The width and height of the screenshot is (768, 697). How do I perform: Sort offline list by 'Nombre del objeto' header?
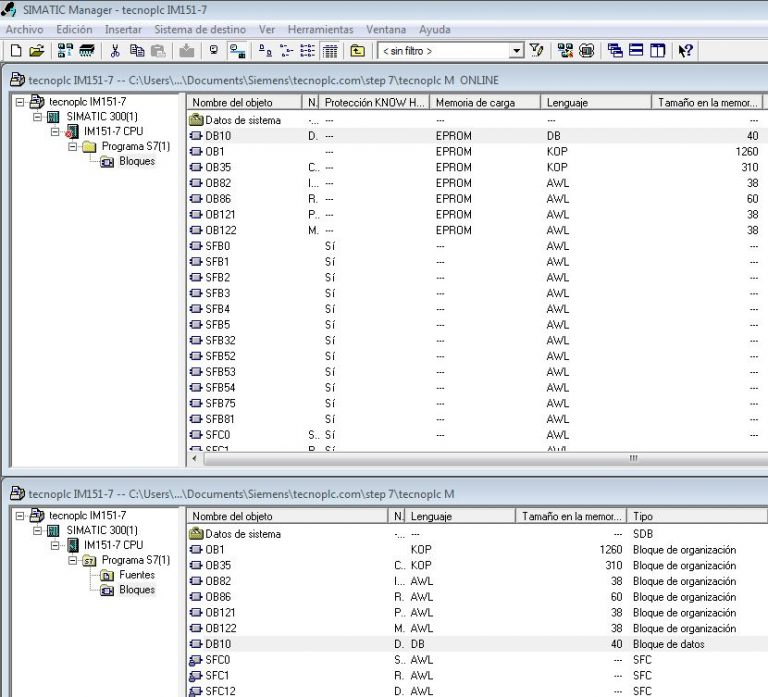click(x=288, y=516)
